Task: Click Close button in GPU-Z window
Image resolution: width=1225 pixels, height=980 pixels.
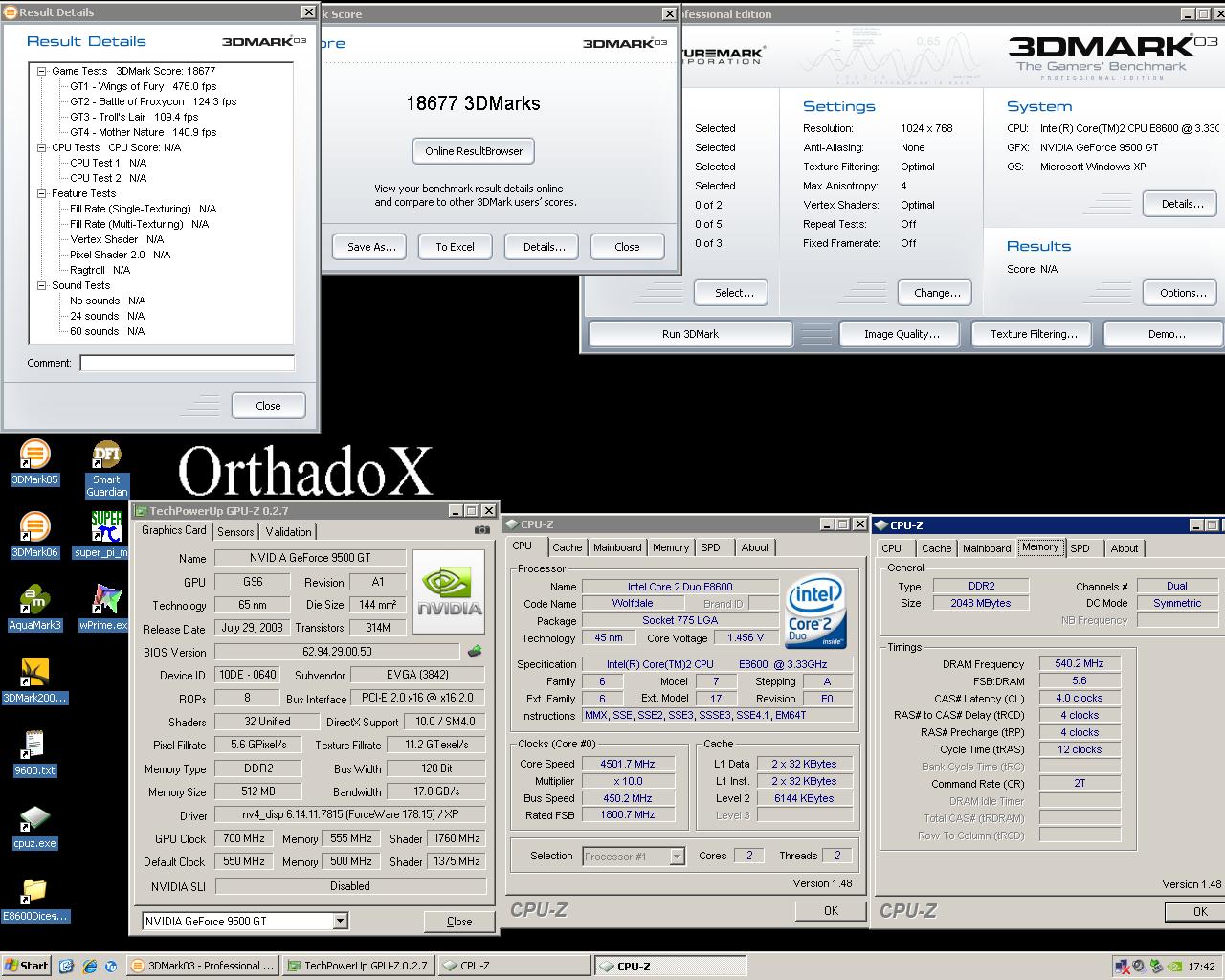Action: pos(459,922)
